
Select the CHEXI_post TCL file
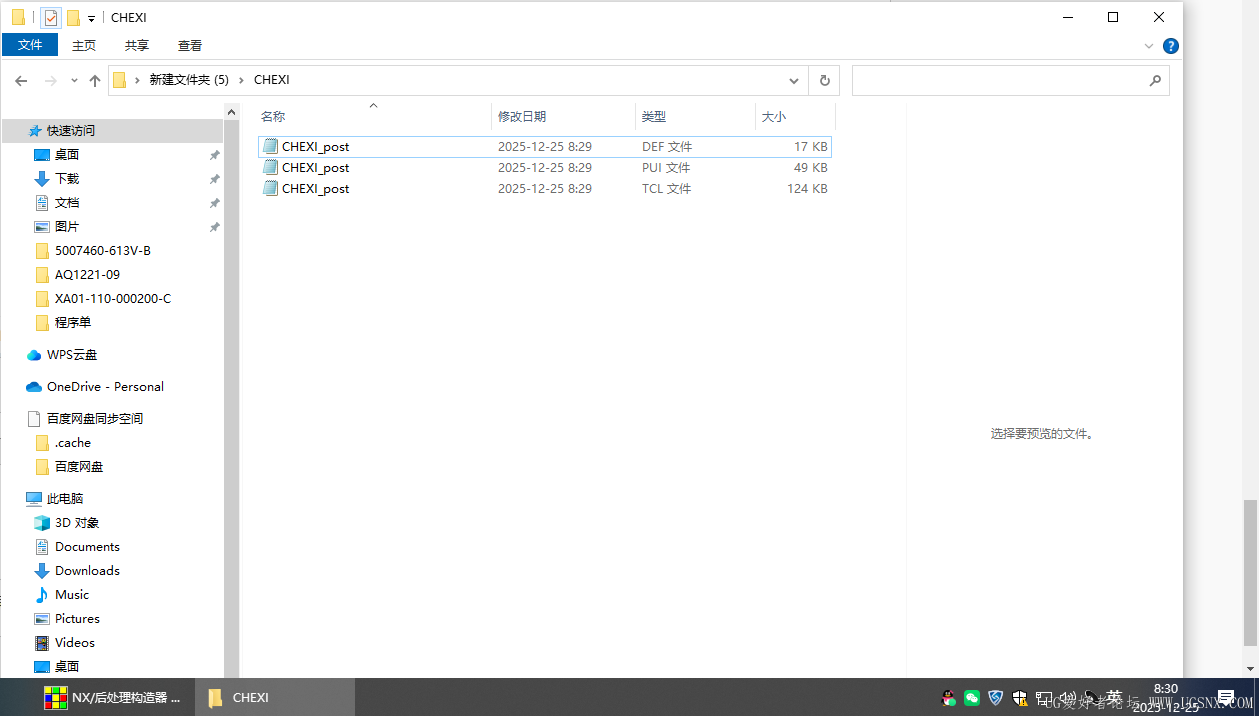point(545,188)
